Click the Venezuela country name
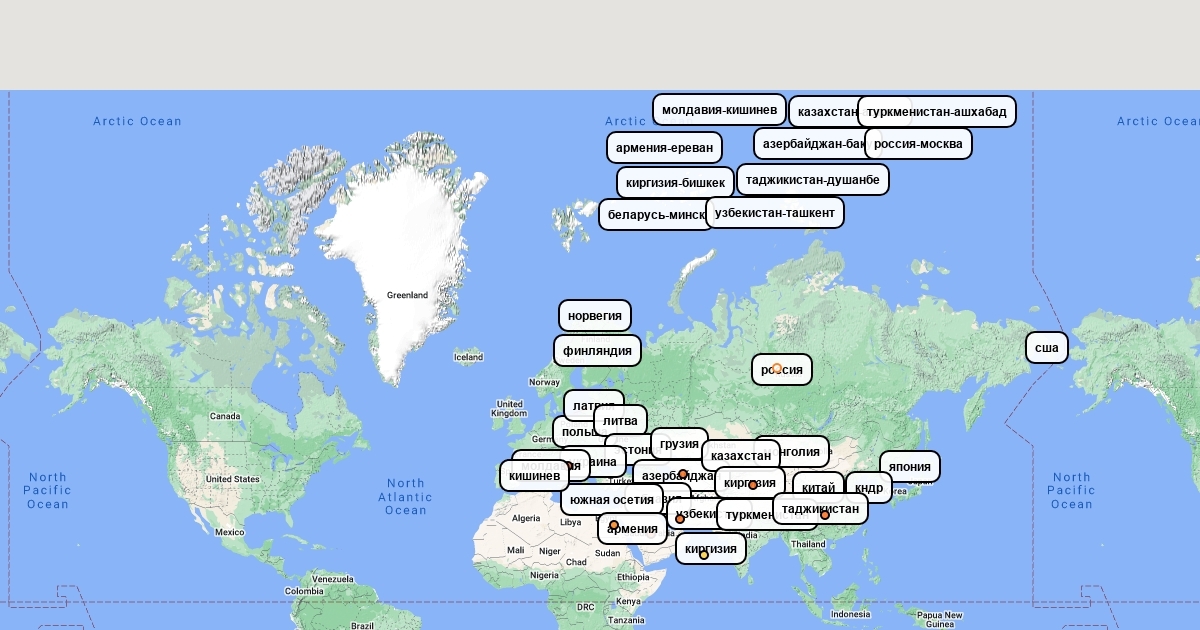The width and height of the screenshot is (1200, 630). [x=333, y=578]
